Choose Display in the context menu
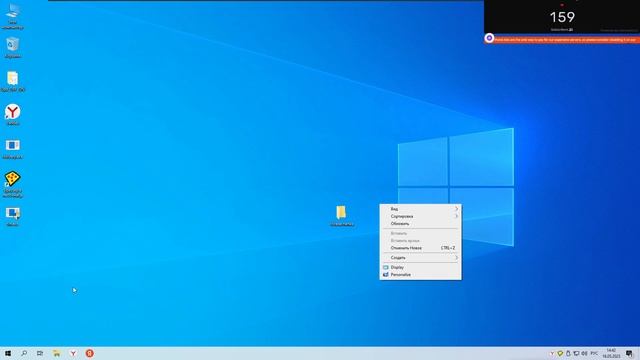Image resolution: width=640 pixels, height=360 pixels. point(420,267)
